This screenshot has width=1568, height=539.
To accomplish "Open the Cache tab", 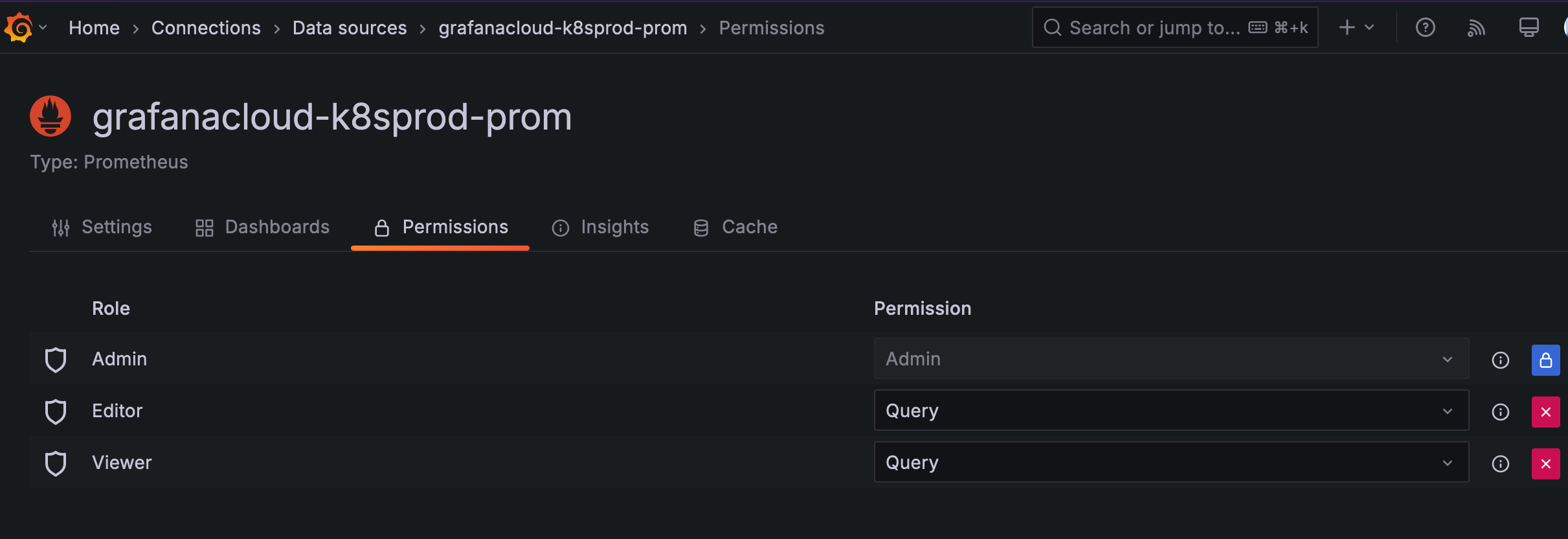I will 735,227.
